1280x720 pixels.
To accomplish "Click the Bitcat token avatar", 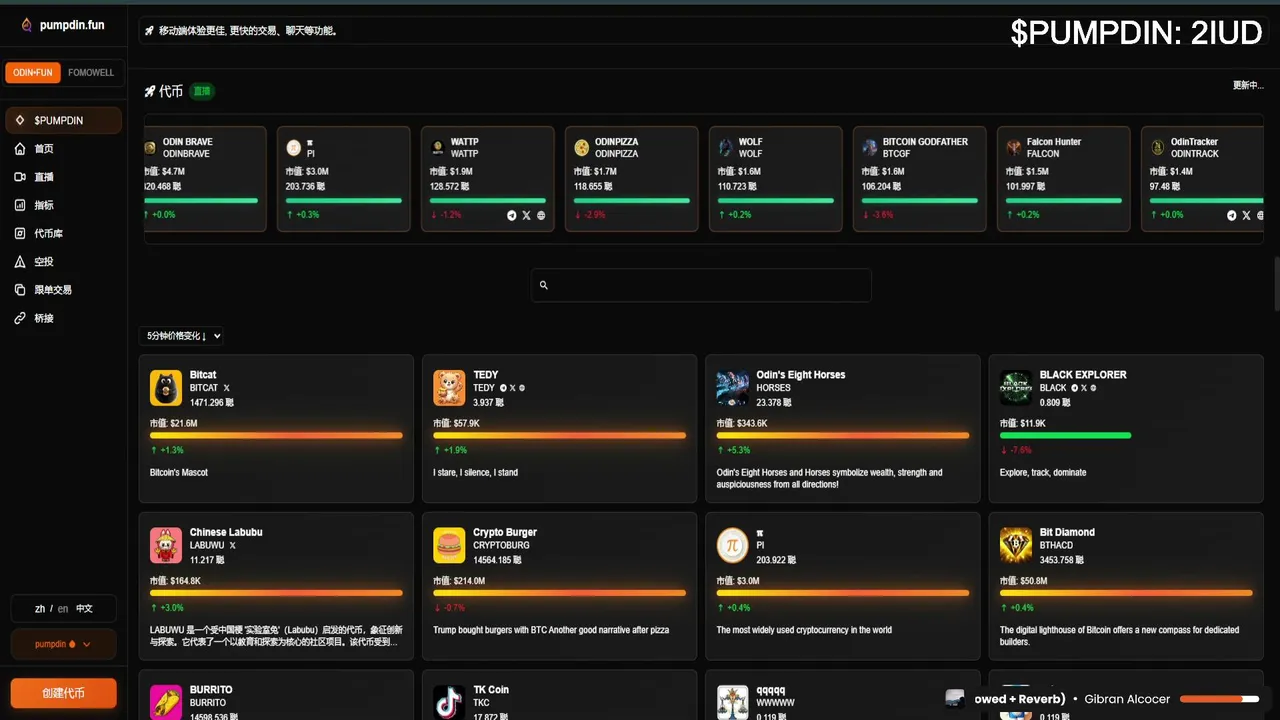I will coord(166,388).
